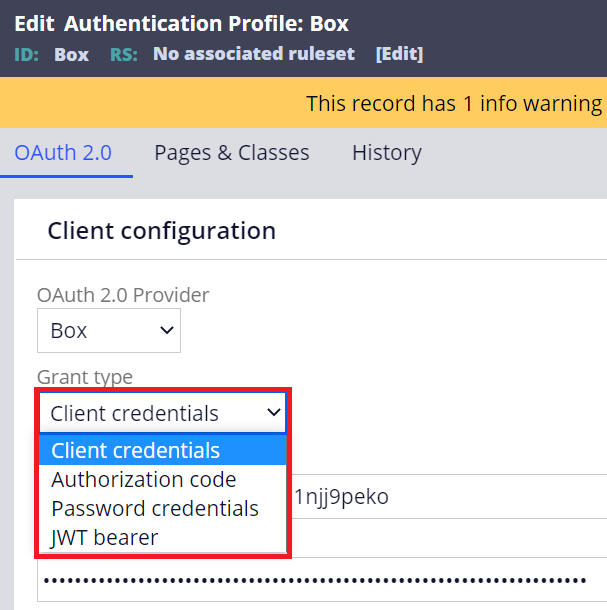Choose Authorization code grant type

(x=163, y=479)
